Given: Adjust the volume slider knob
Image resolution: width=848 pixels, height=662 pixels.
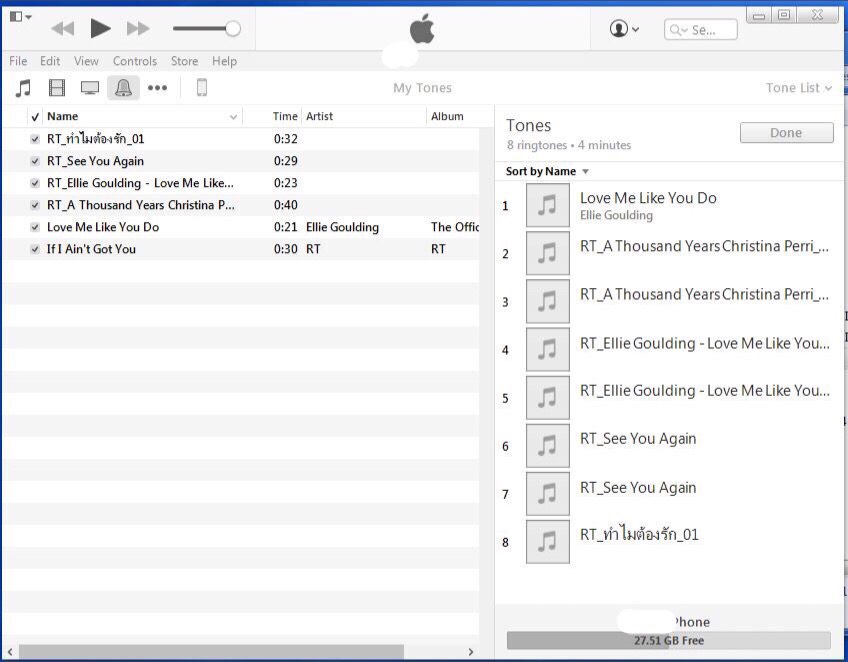Looking at the screenshot, I should 233,29.
